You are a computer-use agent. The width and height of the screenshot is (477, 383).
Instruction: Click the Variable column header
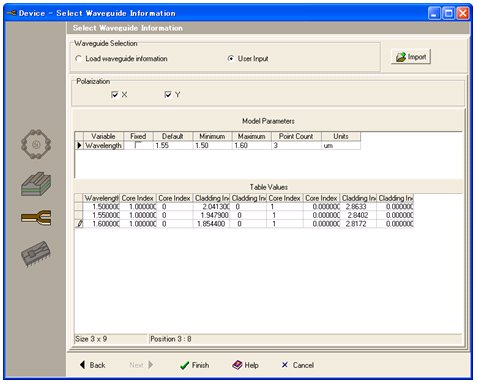pyautogui.click(x=103, y=136)
